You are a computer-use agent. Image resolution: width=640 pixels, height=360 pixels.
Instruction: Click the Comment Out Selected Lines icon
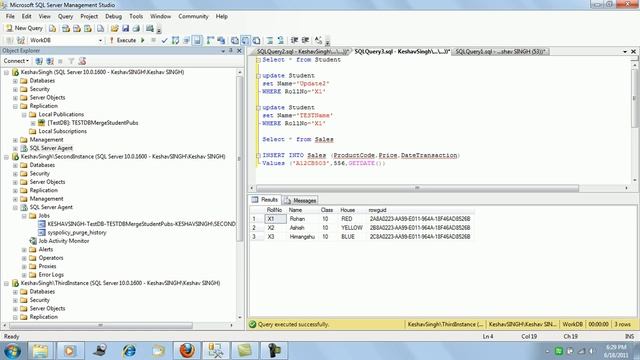point(270,40)
